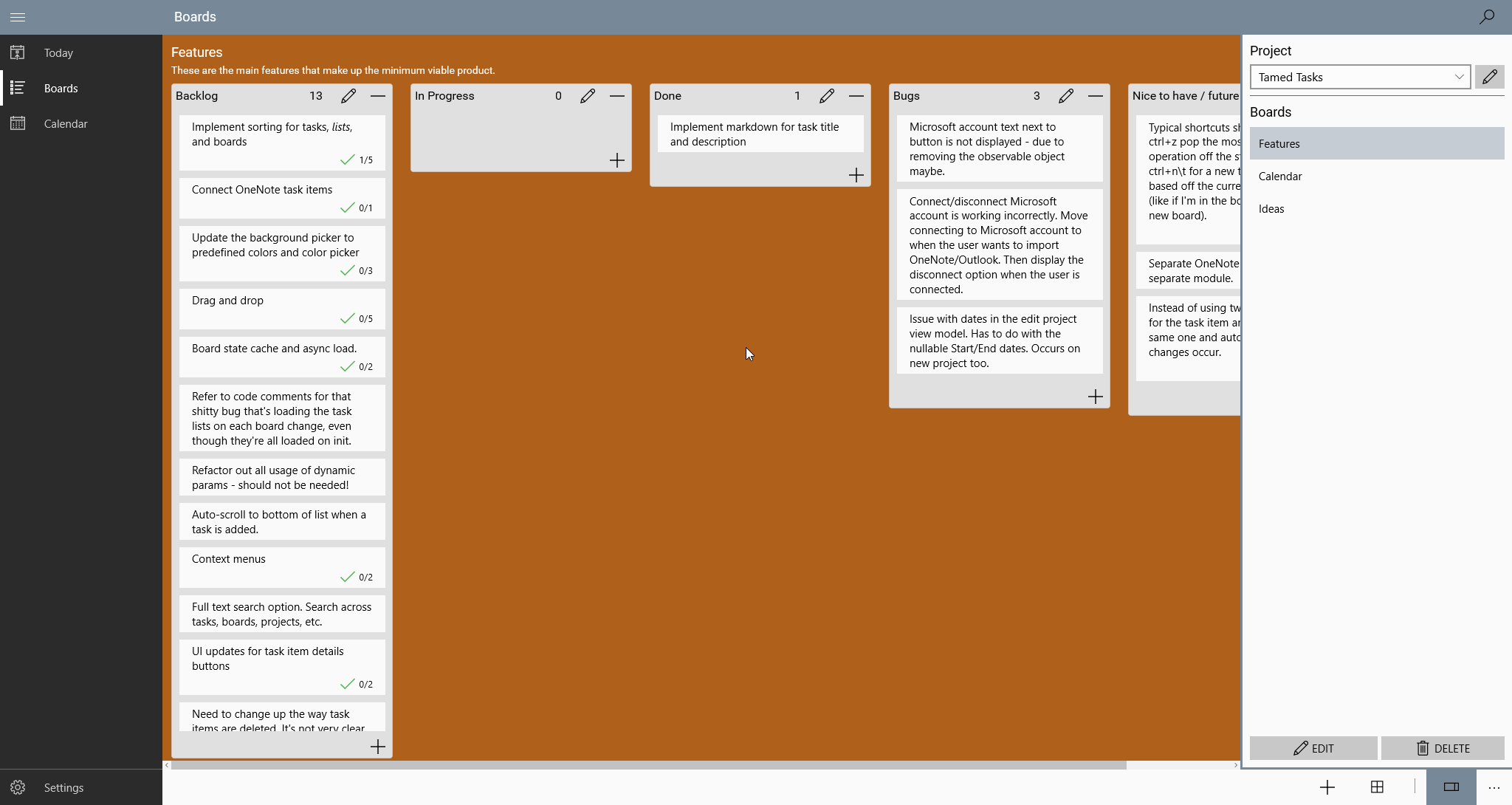This screenshot has width=1512, height=805.
Task: Click the search magnifier icon
Action: point(1487,16)
